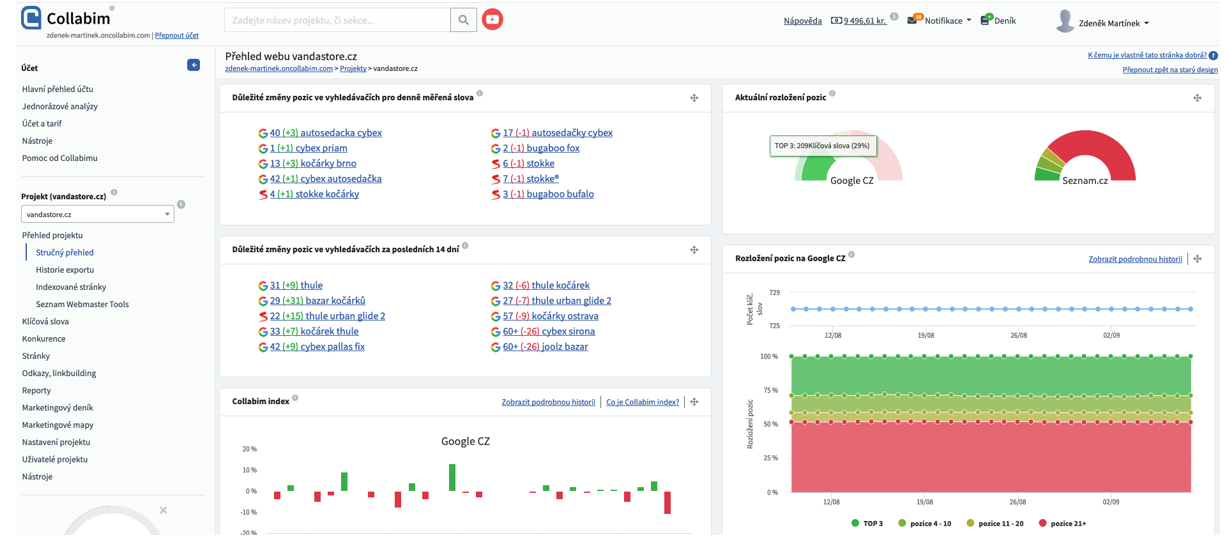Click info icon beside Aktuální rozložení pozic
Image resolution: width=1228 pixels, height=557 pixels.
(832, 94)
